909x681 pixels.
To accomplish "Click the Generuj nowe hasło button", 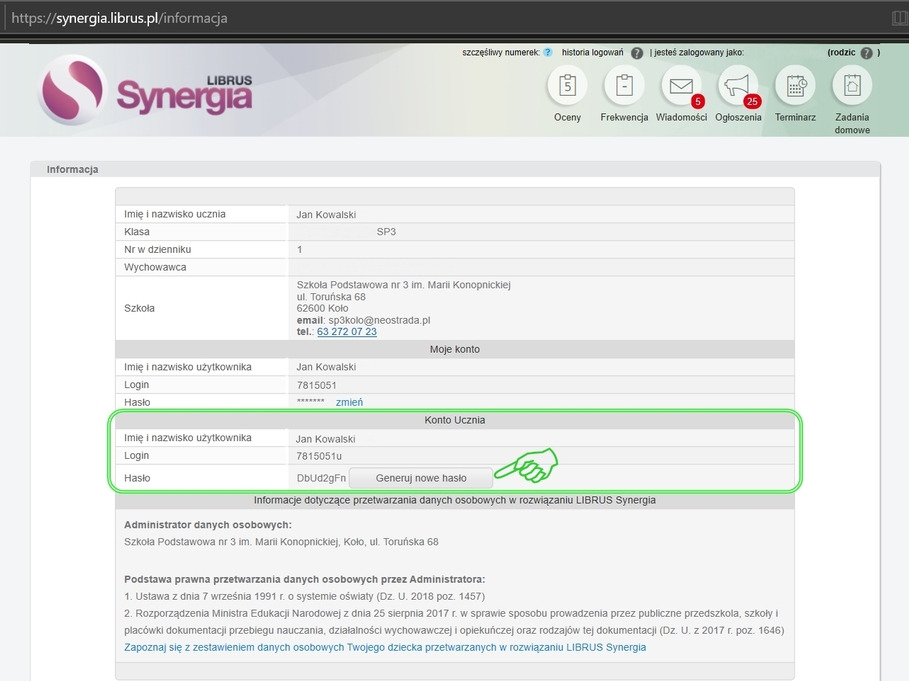I will pos(421,478).
